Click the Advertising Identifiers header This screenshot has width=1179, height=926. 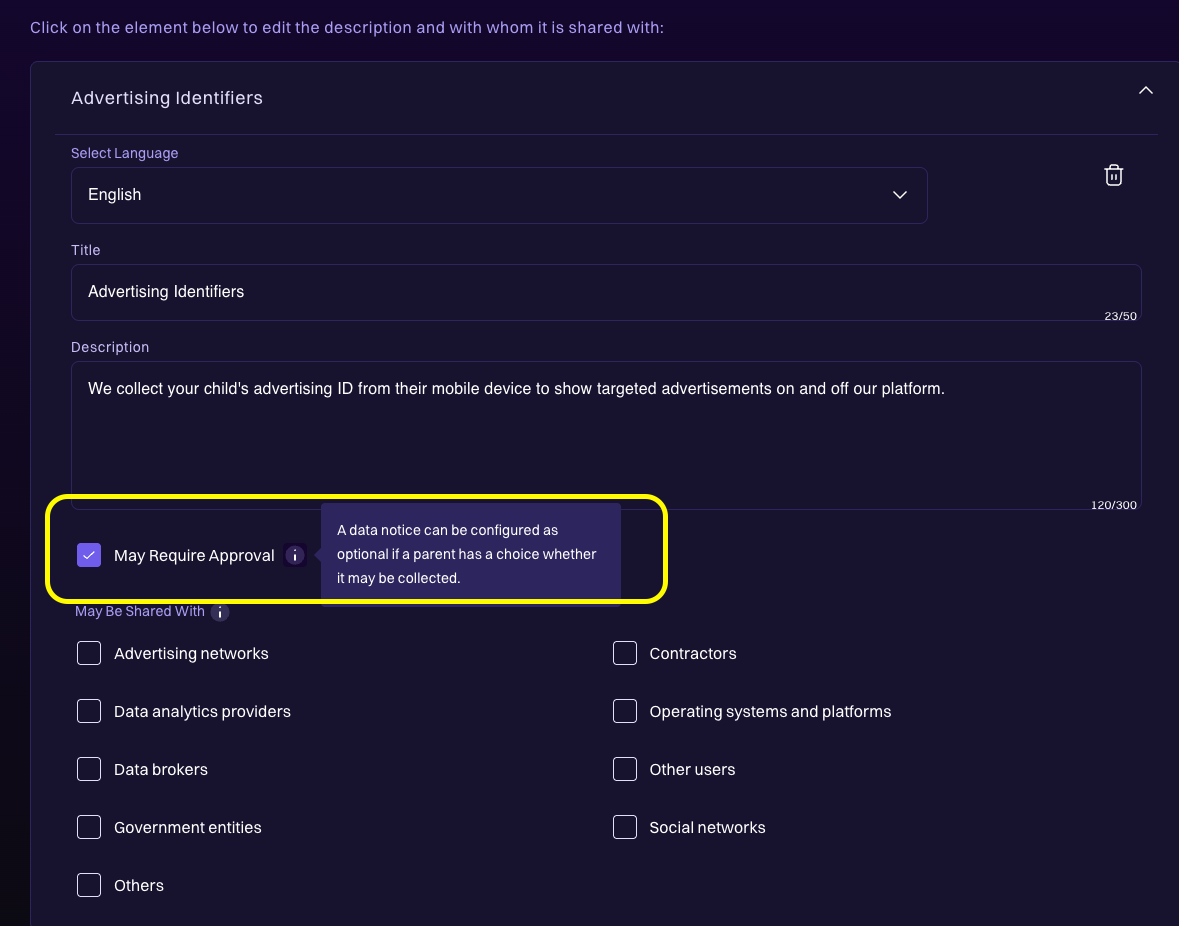pos(166,97)
